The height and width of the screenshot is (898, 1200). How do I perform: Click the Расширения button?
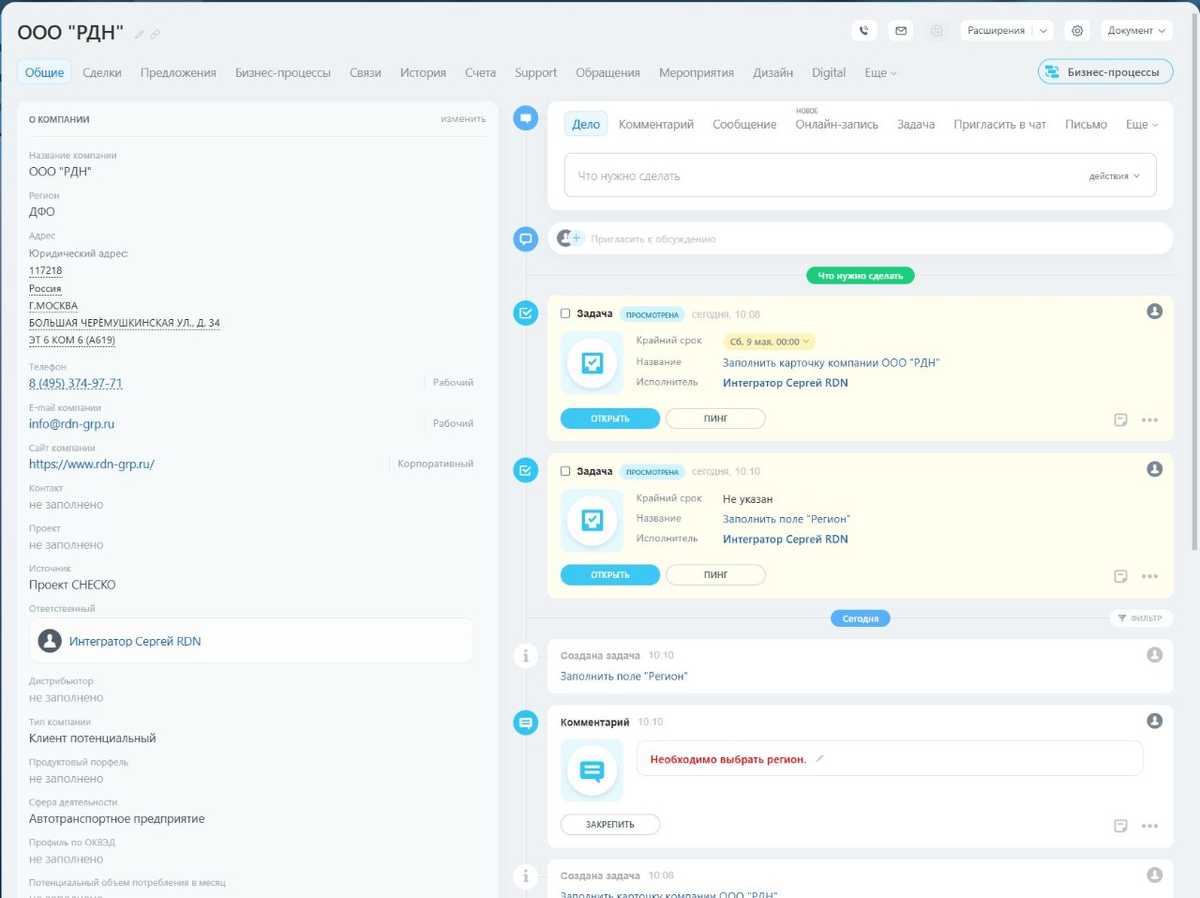pos(996,31)
